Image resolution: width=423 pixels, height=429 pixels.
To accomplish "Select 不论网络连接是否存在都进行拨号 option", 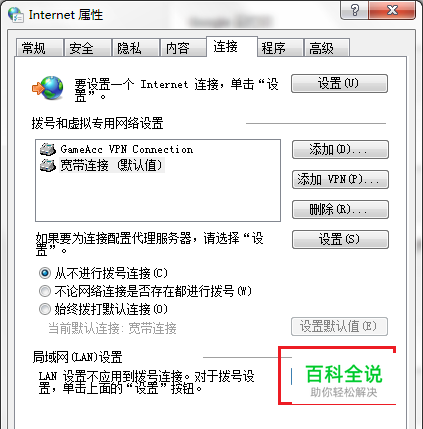I will pyautogui.click(x=45, y=291).
